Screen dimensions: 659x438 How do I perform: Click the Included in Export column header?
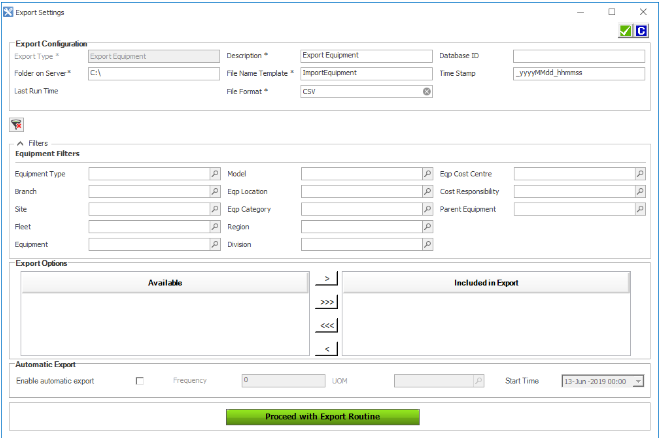coord(486,282)
